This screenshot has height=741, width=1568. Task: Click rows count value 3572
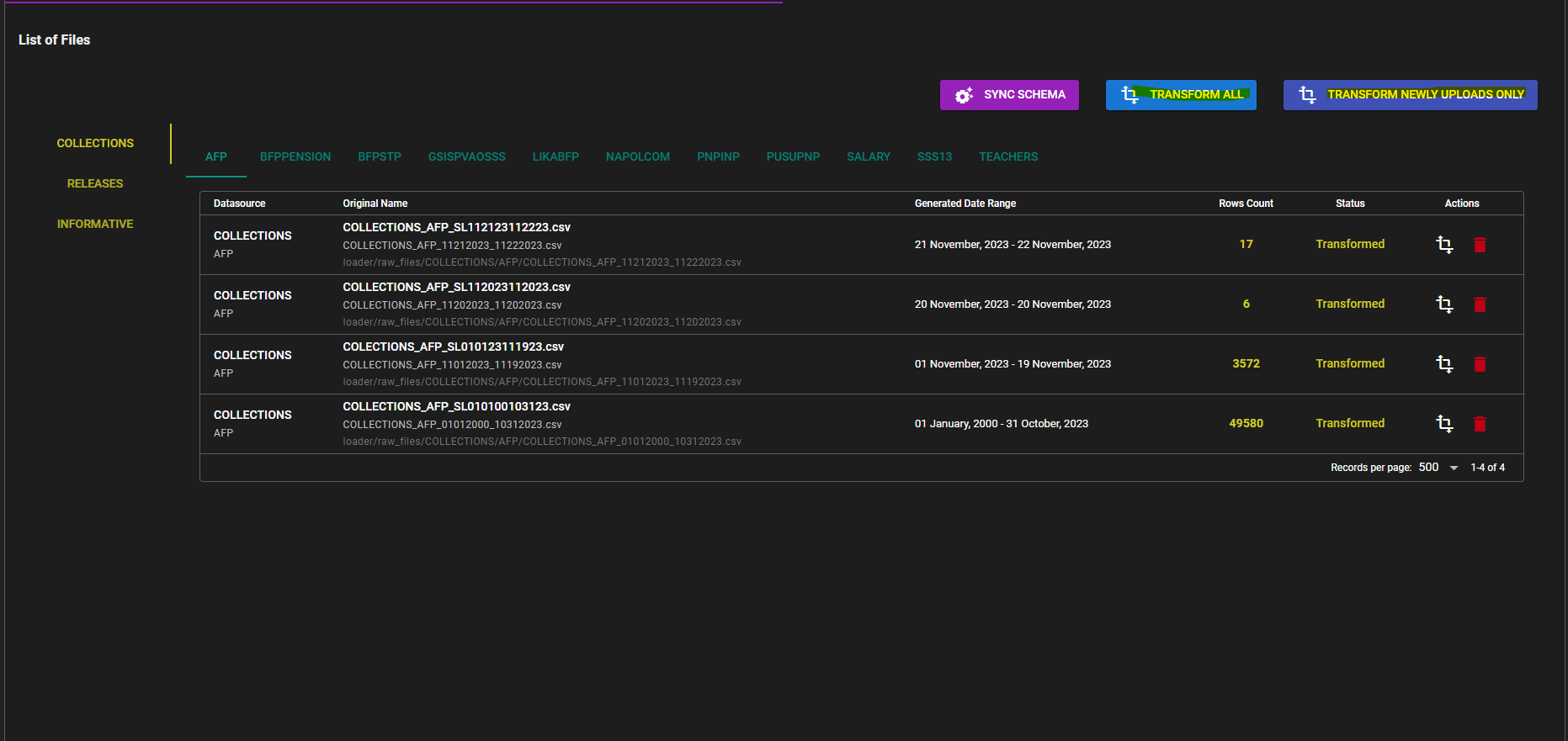coord(1246,364)
